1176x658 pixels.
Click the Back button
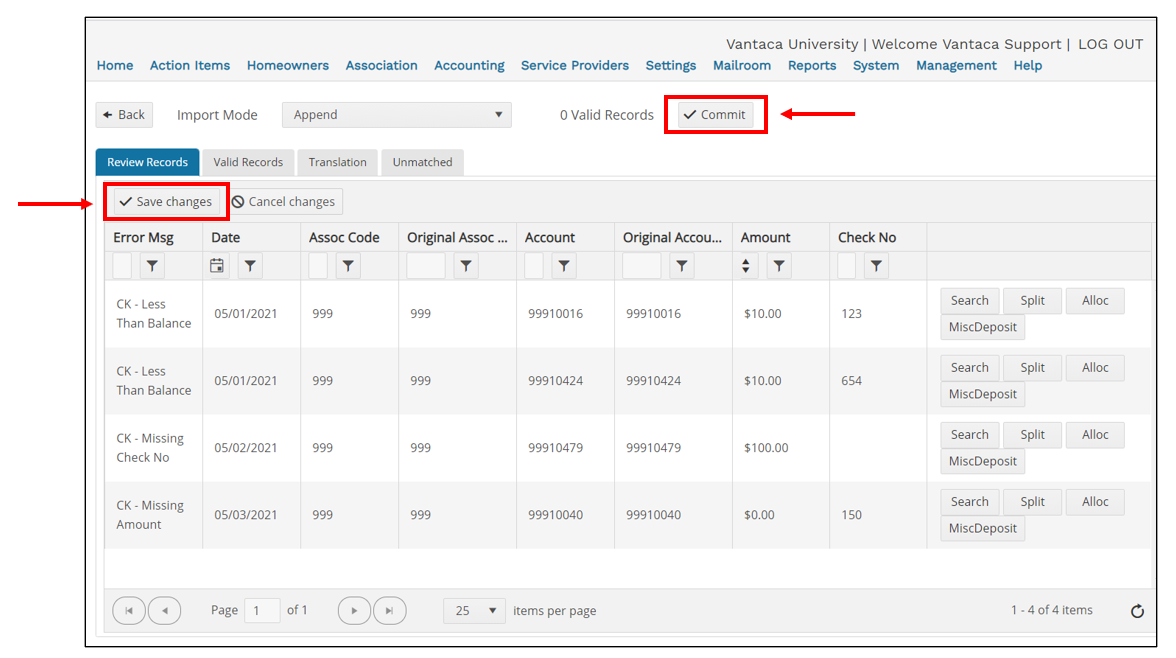124,115
